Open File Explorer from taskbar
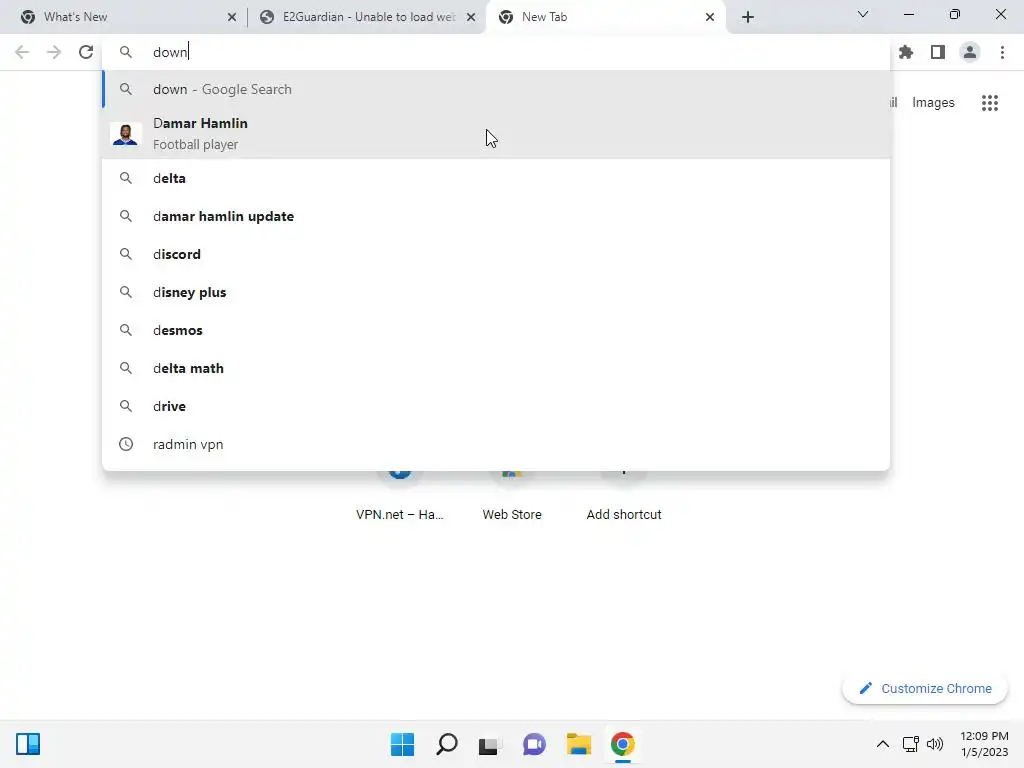The width and height of the screenshot is (1024, 768). pyautogui.click(x=579, y=744)
